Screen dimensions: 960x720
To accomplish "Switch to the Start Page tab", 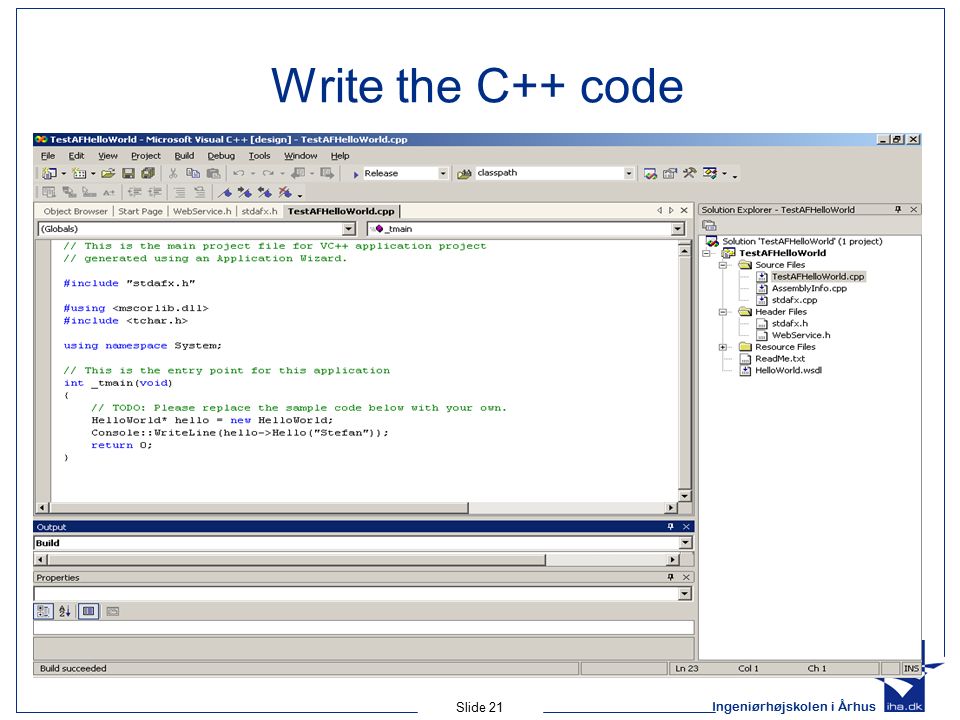I will (x=140, y=211).
